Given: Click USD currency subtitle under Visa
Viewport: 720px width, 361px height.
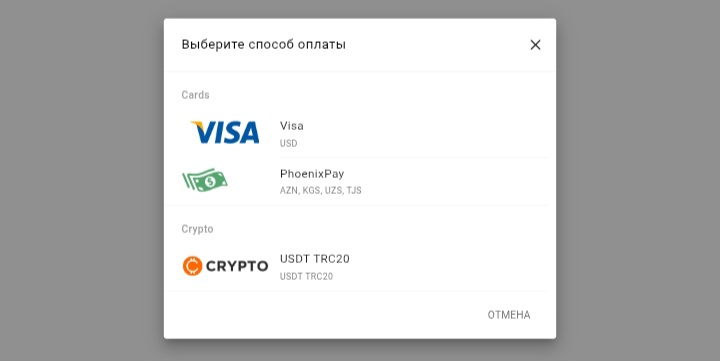Looking at the screenshot, I should pyautogui.click(x=288, y=143).
